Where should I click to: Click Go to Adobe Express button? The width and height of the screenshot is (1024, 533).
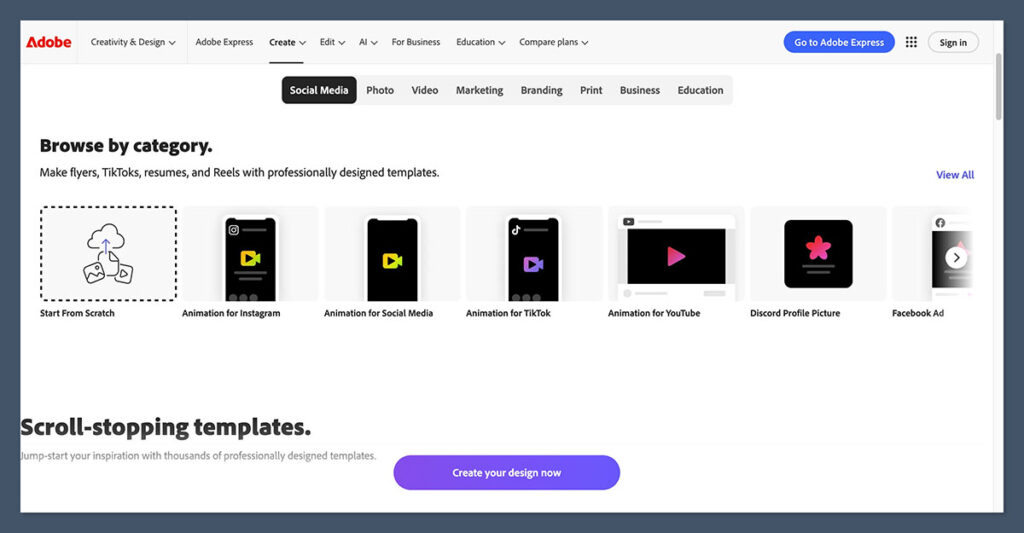[839, 42]
